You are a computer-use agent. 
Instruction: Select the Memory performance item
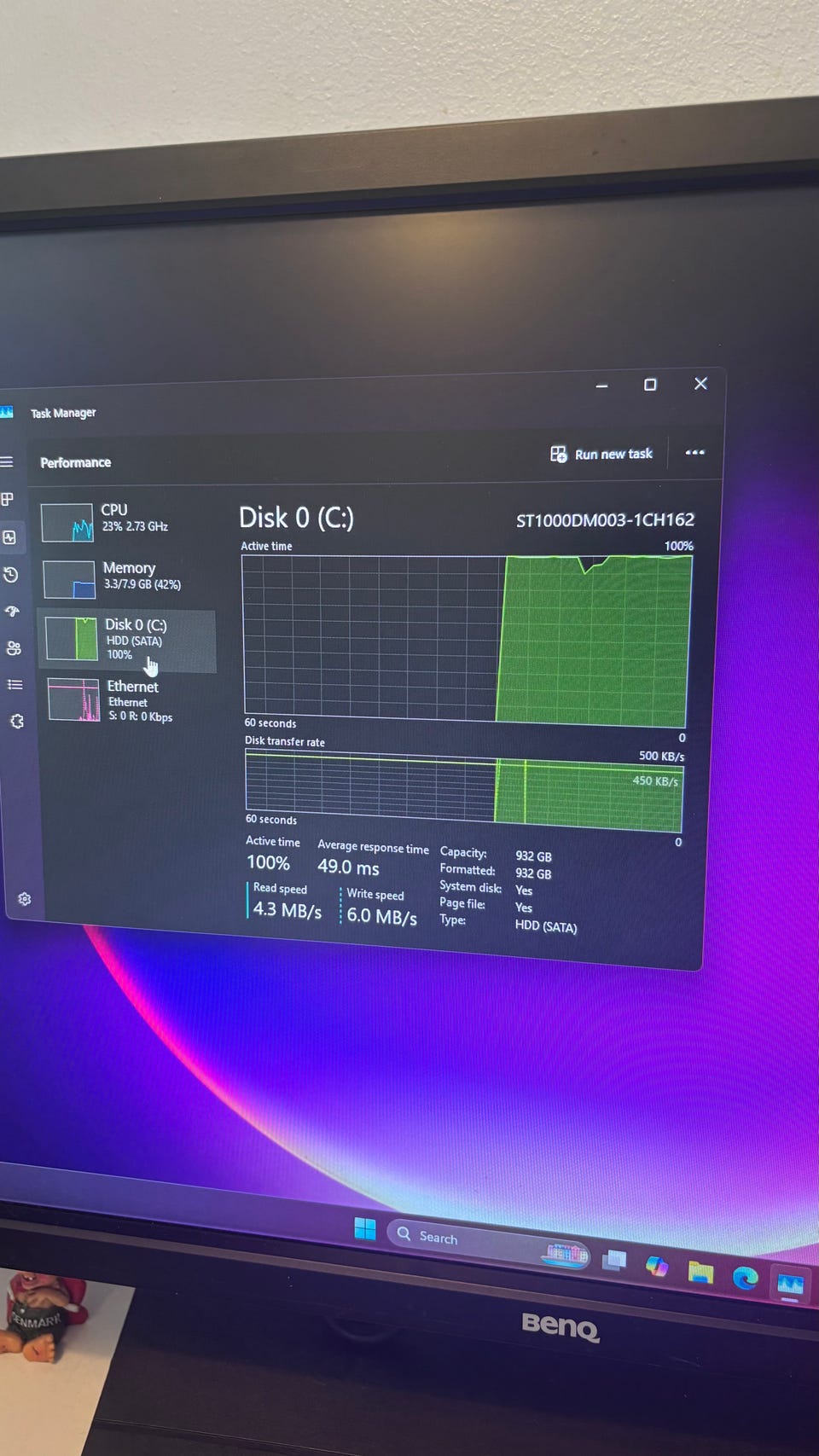click(126, 578)
